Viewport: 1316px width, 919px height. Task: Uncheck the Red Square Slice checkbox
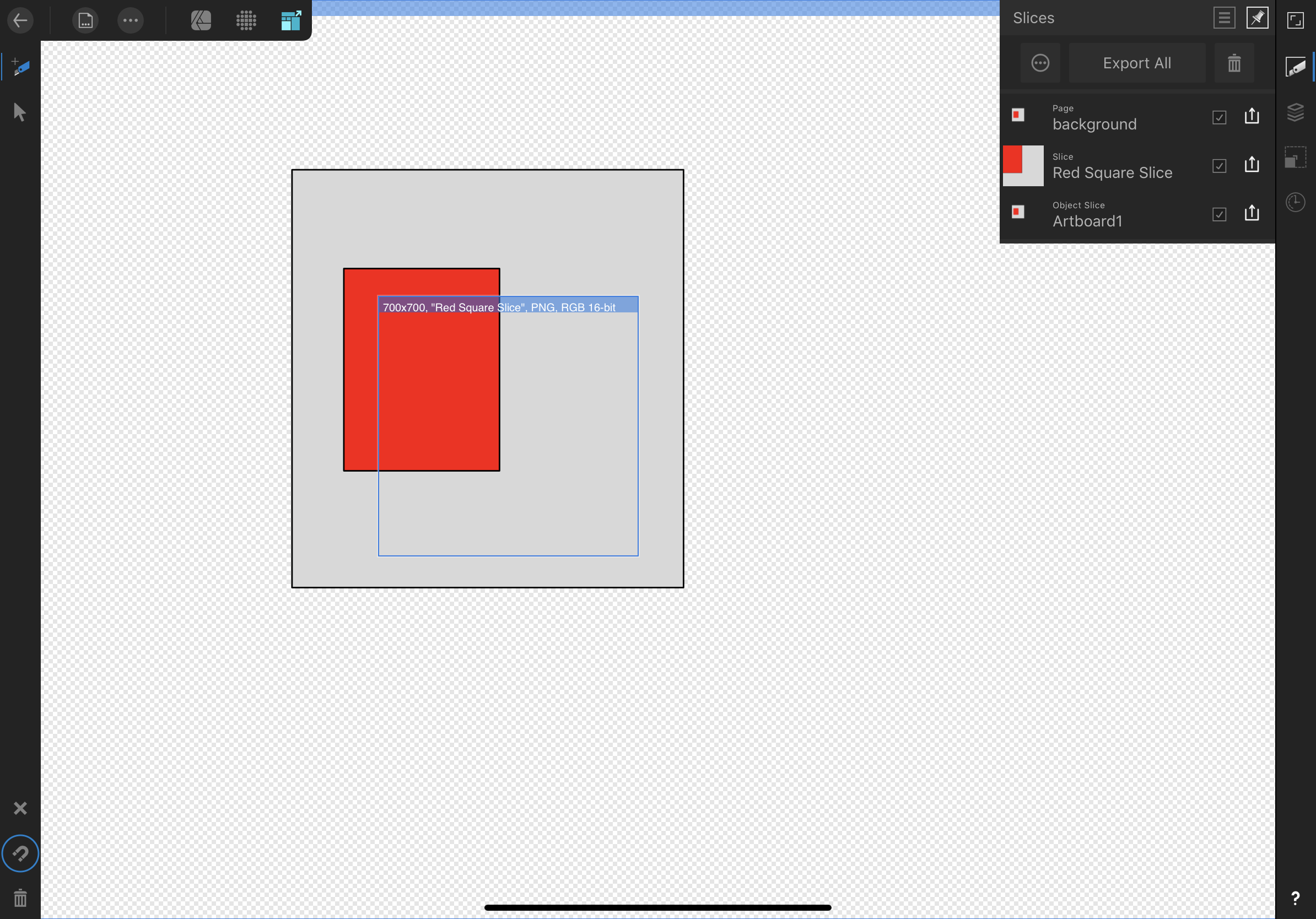(x=1219, y=166)
